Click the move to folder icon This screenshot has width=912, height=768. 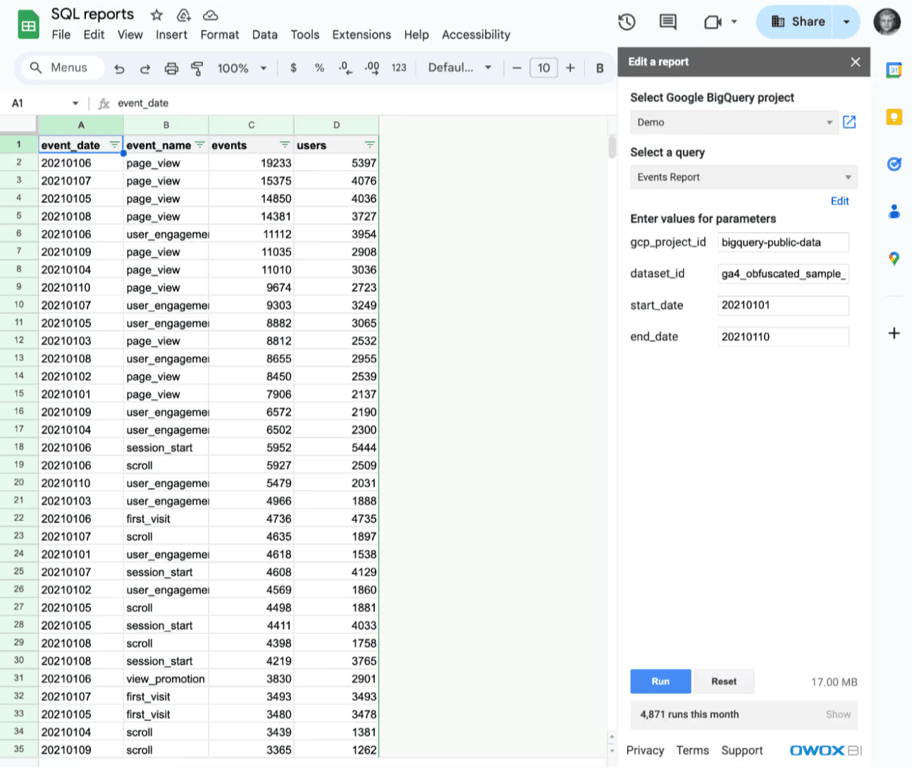[x=184, y=15]
